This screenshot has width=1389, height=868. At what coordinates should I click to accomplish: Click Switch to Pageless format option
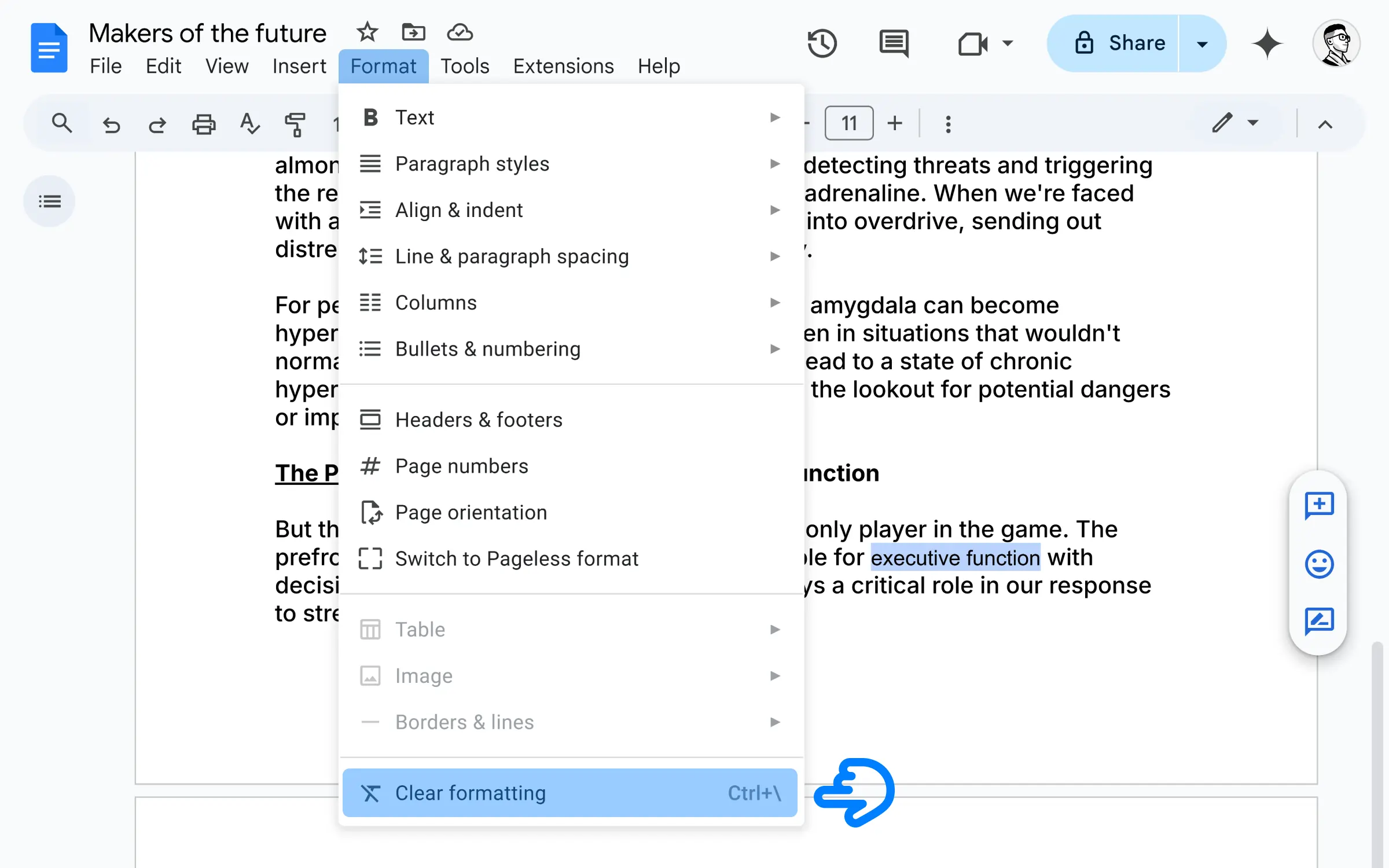(517, 558)
